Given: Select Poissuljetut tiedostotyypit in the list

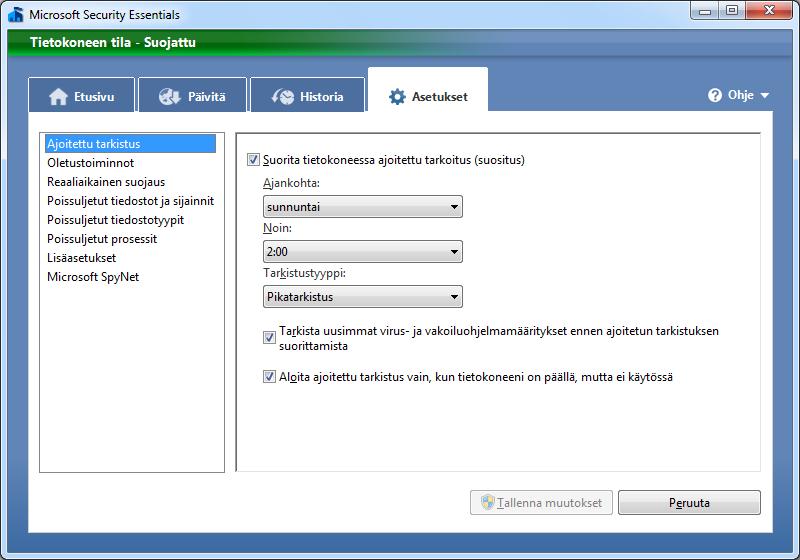Looking at the screenshot, I should pyautogui.click(x=130, y=220).
